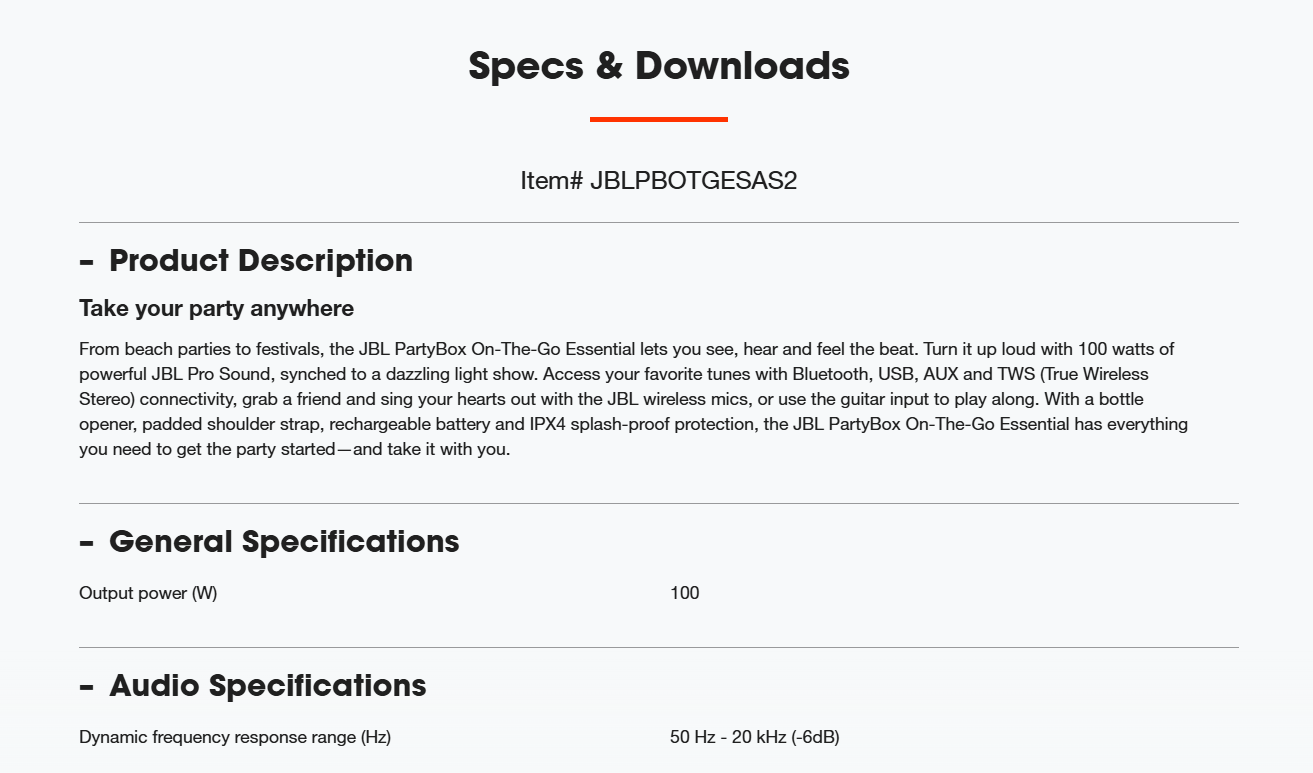This screenshot has height=773, width=1313.
Task: Click the Take your party anywhere subheading
Action: (x=216, y=308)
